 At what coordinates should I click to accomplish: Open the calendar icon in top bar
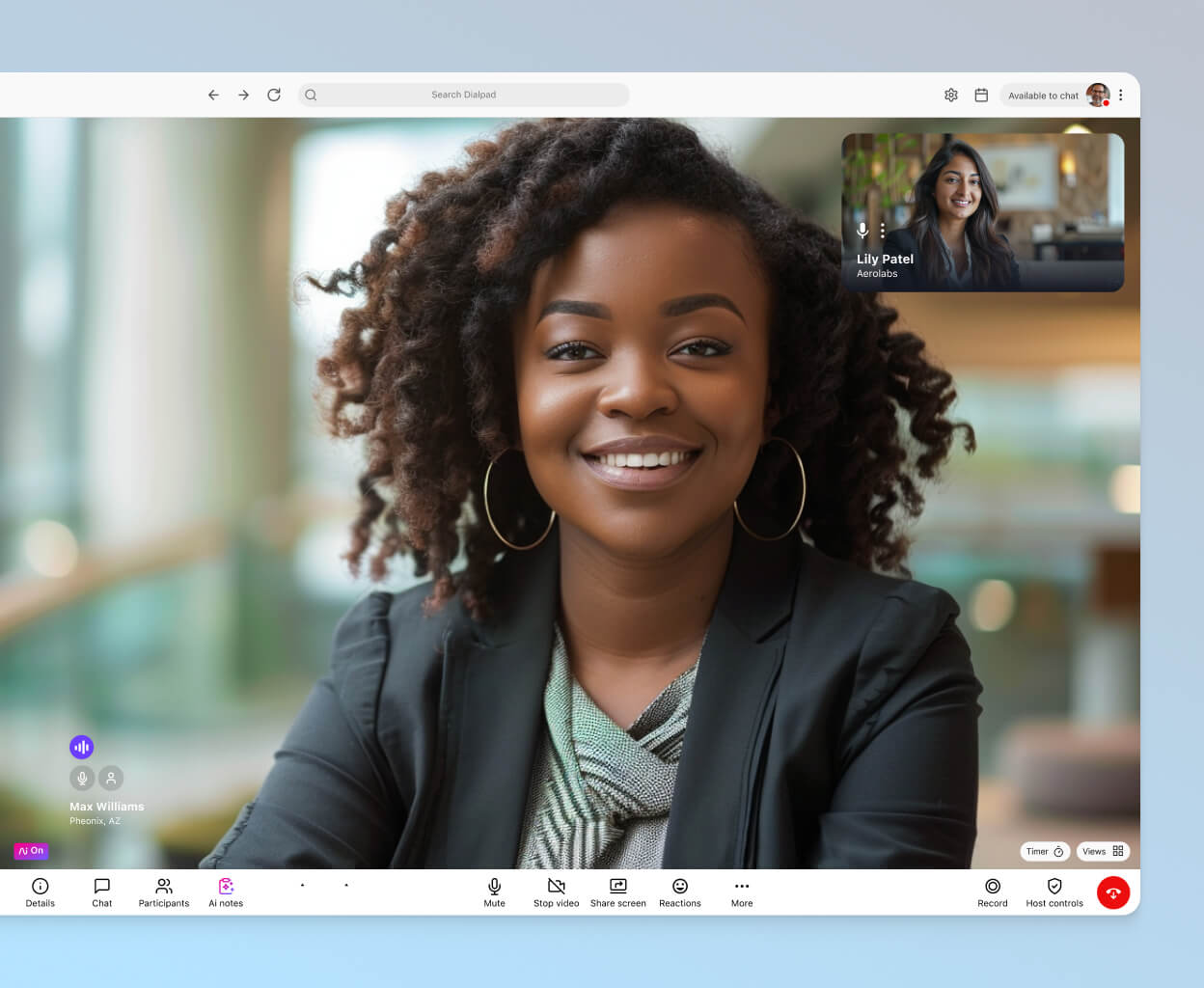(x=981, y=95)
